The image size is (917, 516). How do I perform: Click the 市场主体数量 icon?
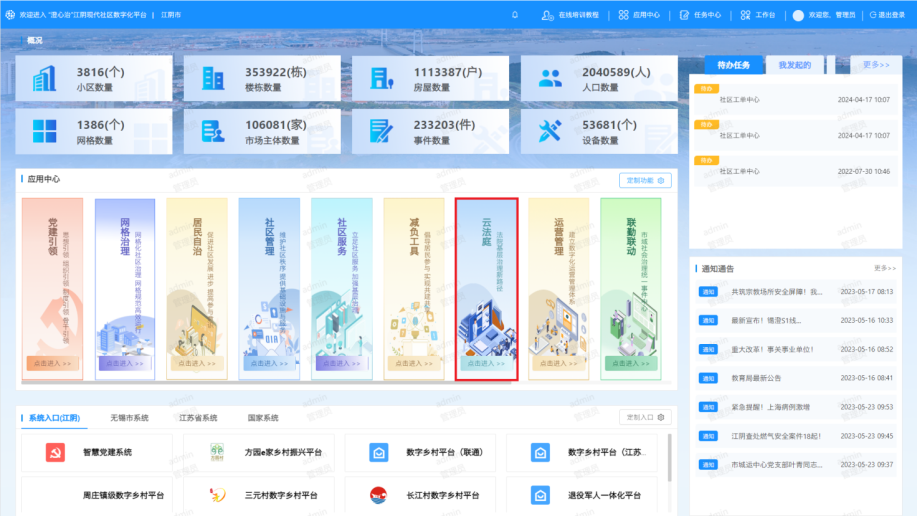(213, 132)
